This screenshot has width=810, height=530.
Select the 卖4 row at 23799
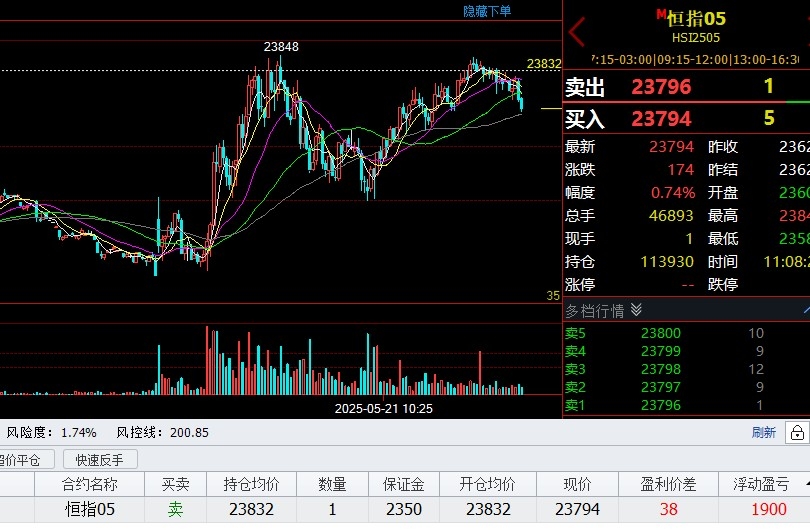(x=686, y=351)
